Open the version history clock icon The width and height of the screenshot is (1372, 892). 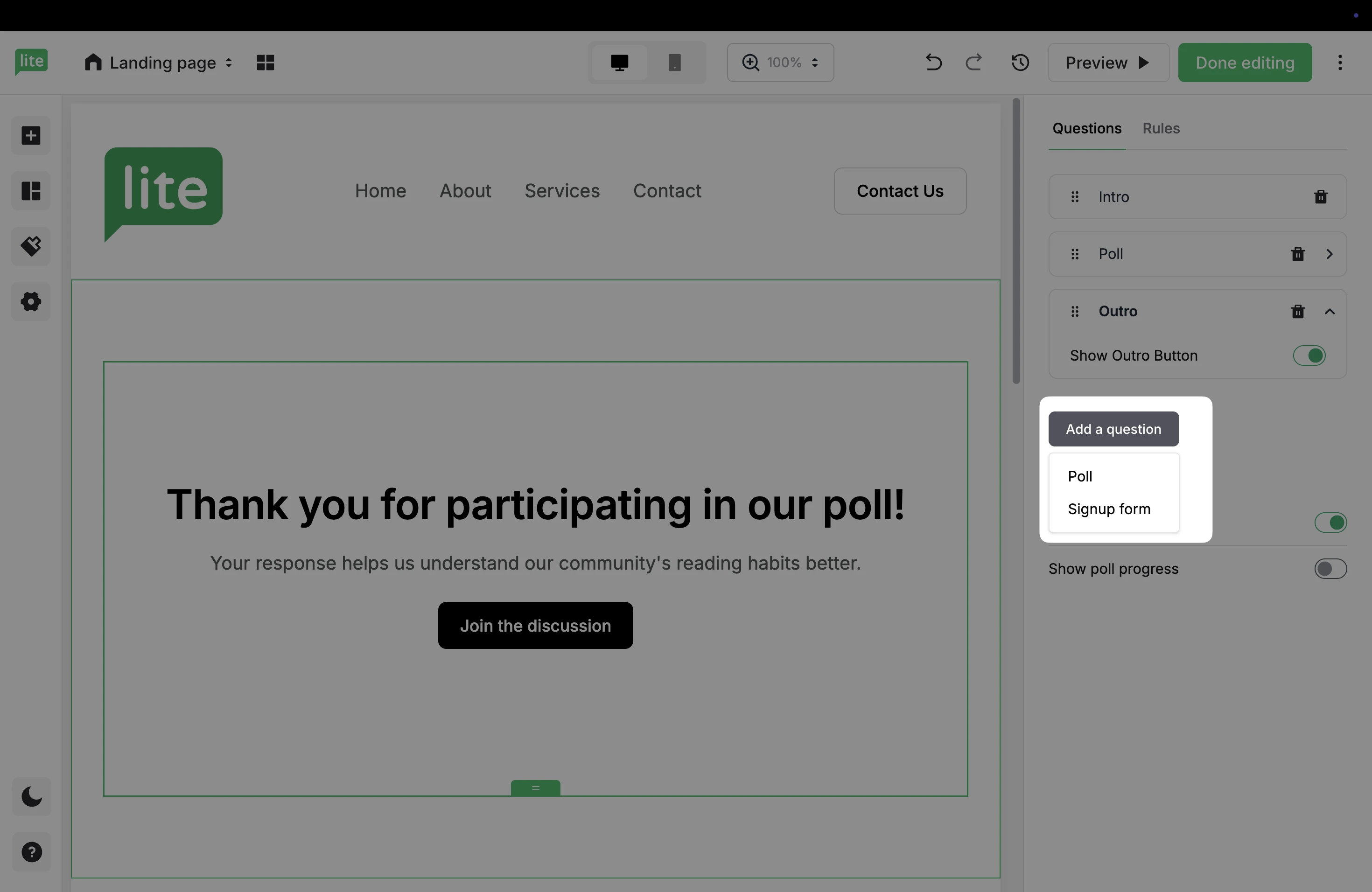[x=1020, y=62]
